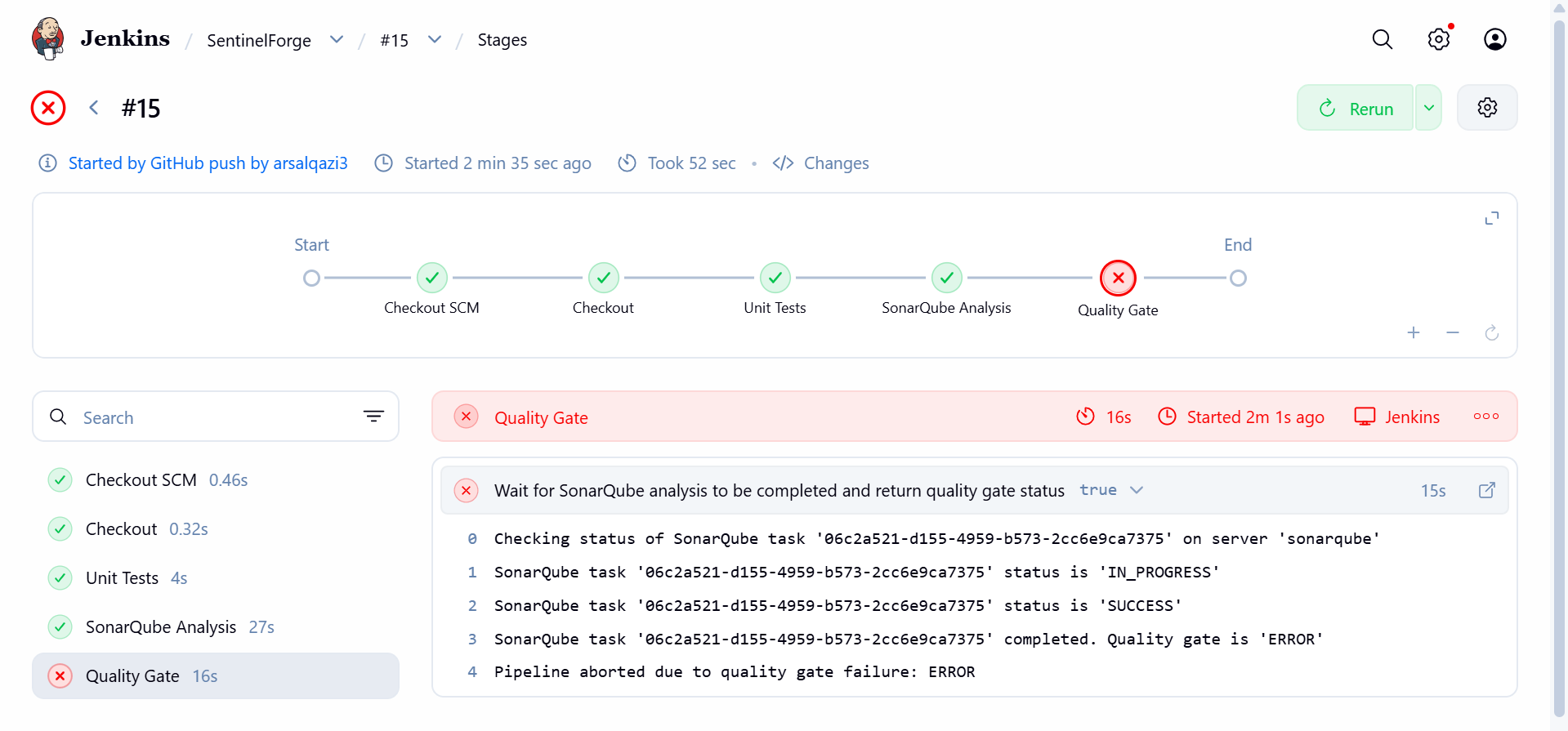Go back using arrow beside #15
This screenshot has width=1568, height=731.
(x=94, y=108)
